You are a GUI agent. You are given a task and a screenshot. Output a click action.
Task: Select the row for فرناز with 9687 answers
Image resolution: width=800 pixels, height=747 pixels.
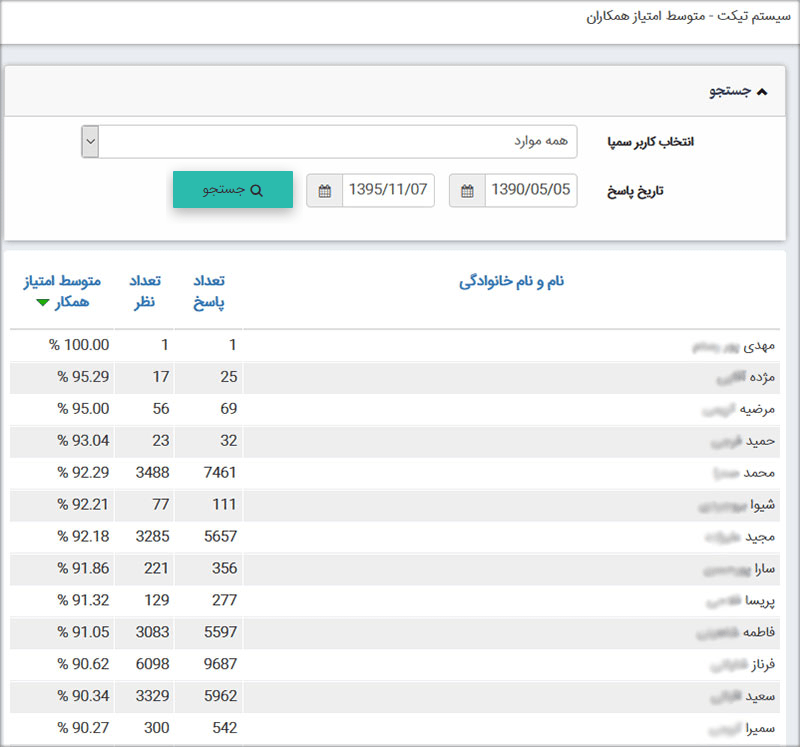tap(400, 664)
